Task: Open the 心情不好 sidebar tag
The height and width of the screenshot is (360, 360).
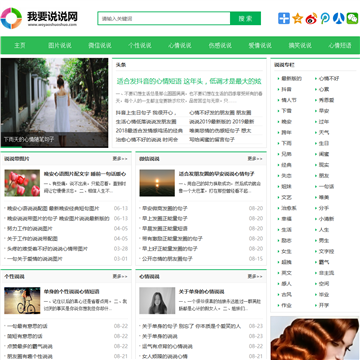Action: [329, 79]
